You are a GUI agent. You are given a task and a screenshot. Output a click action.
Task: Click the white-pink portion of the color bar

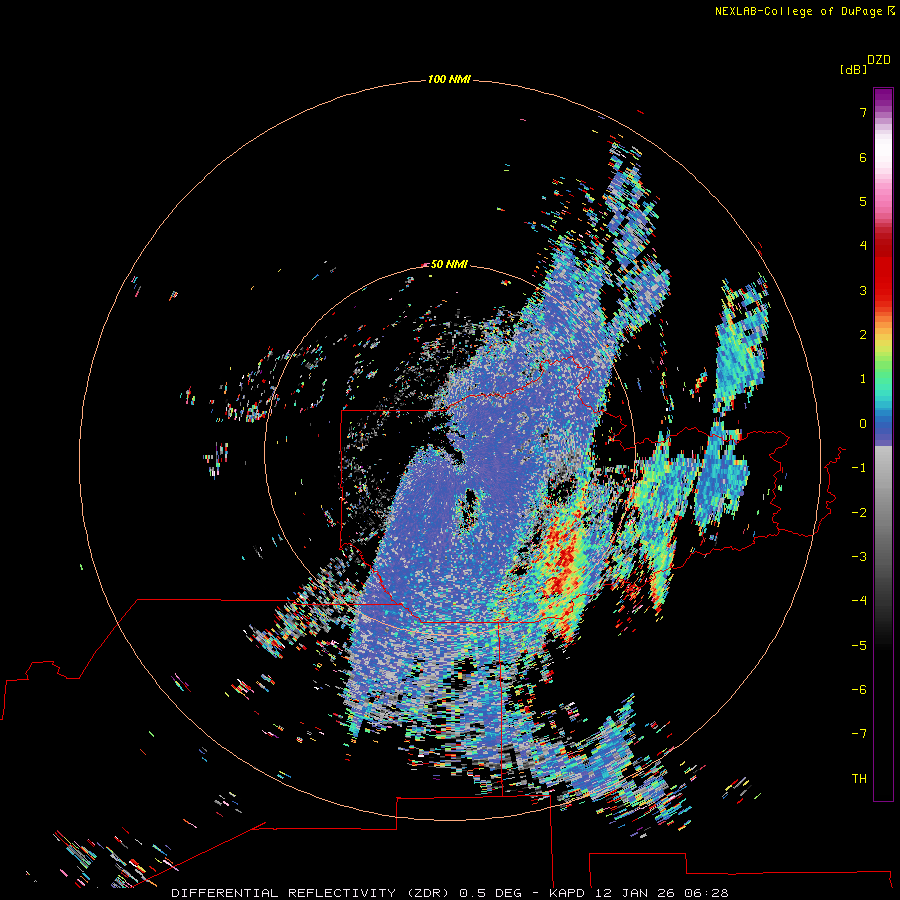point(883,166)
